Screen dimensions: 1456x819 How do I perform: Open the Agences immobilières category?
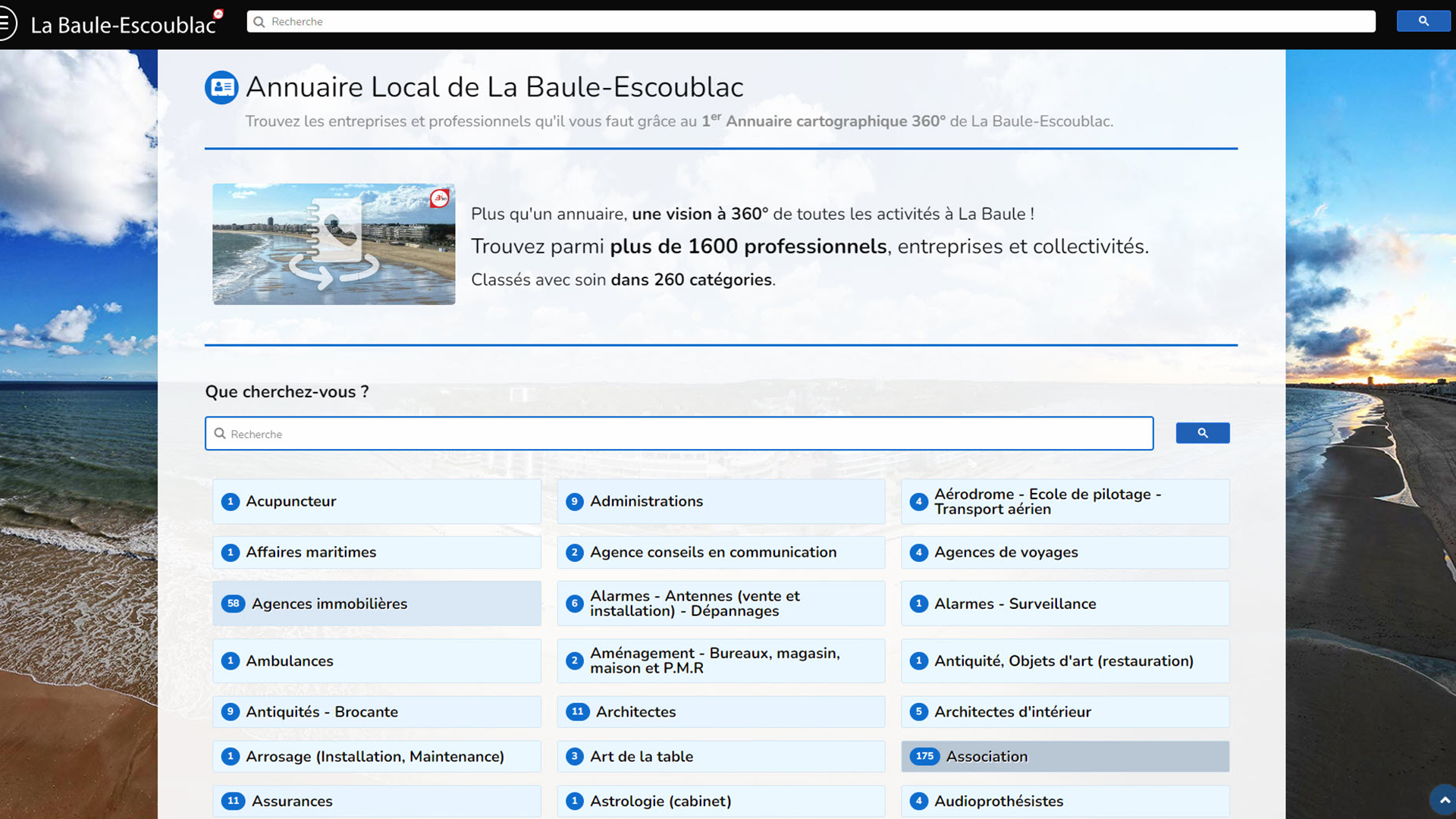click(377, 604)
